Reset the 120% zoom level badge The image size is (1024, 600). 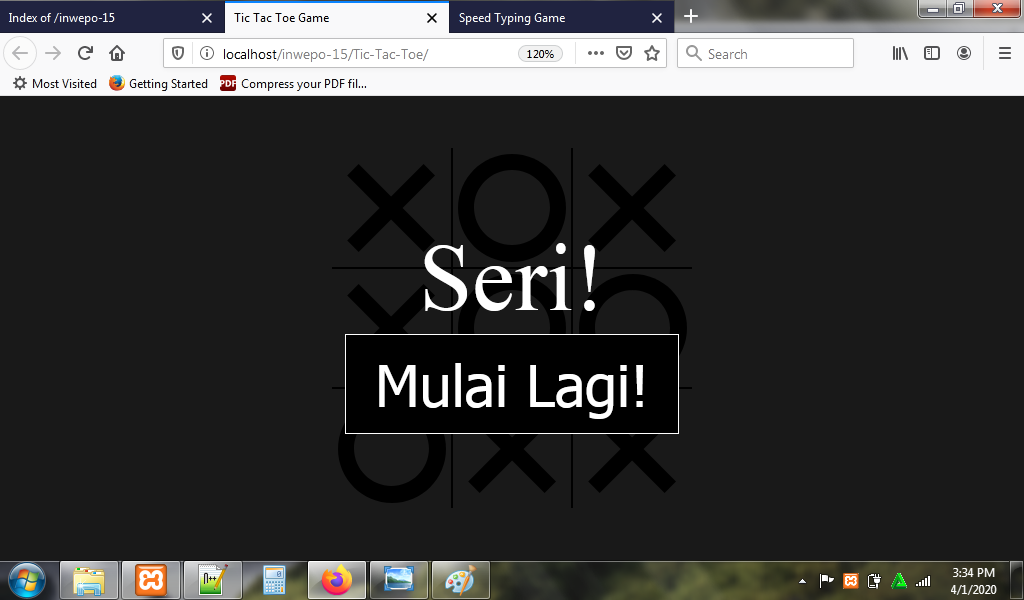point(540,54)
